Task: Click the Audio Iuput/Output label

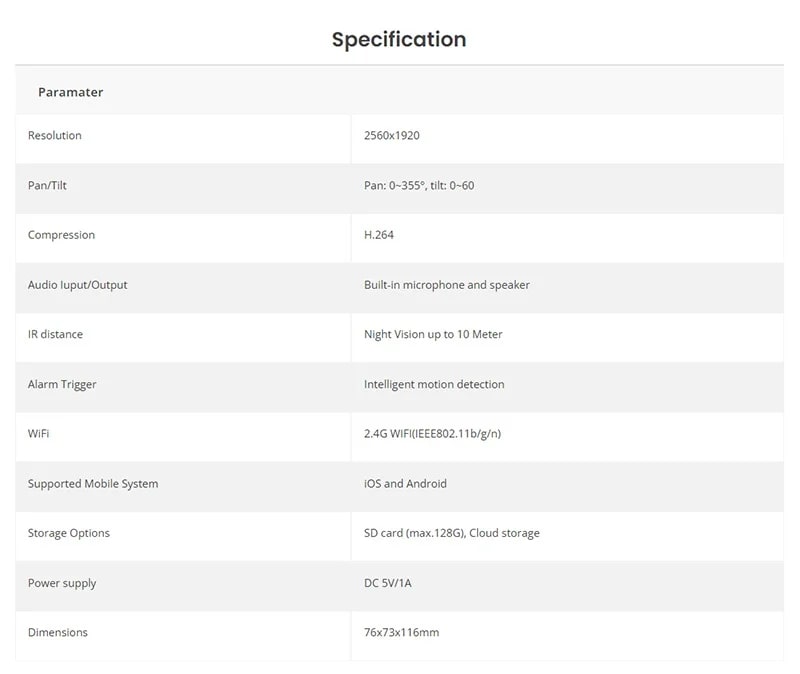Action: [78, 285]
